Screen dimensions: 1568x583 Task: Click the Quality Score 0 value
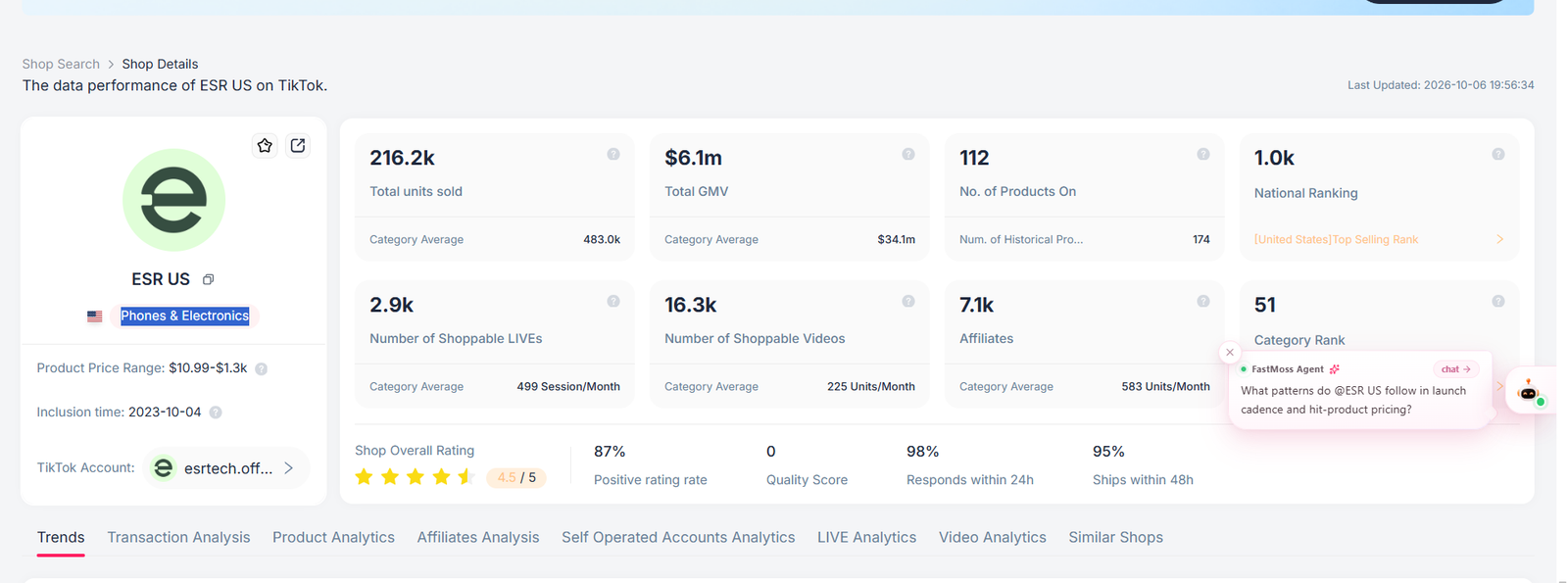point(771,452)
